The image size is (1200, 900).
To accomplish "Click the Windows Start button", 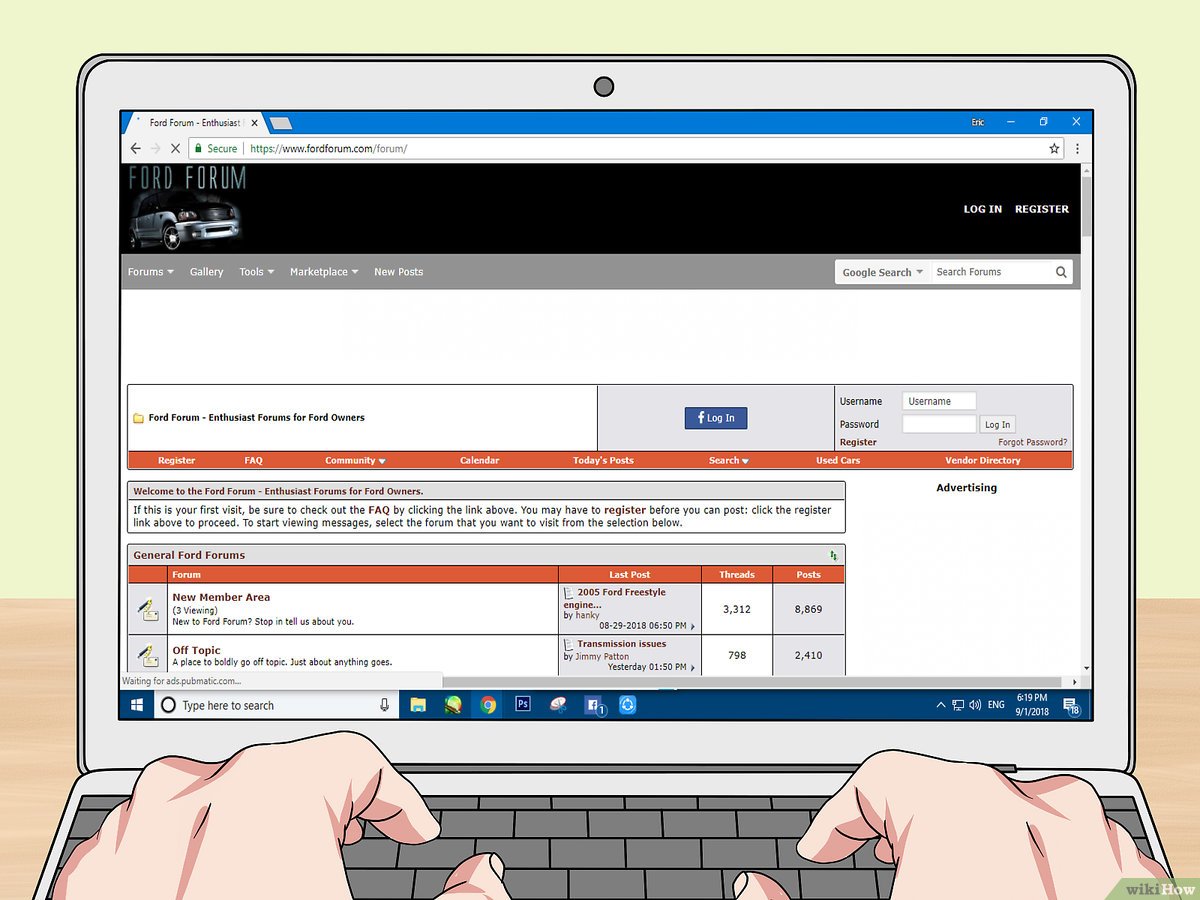I will (137, 705).
